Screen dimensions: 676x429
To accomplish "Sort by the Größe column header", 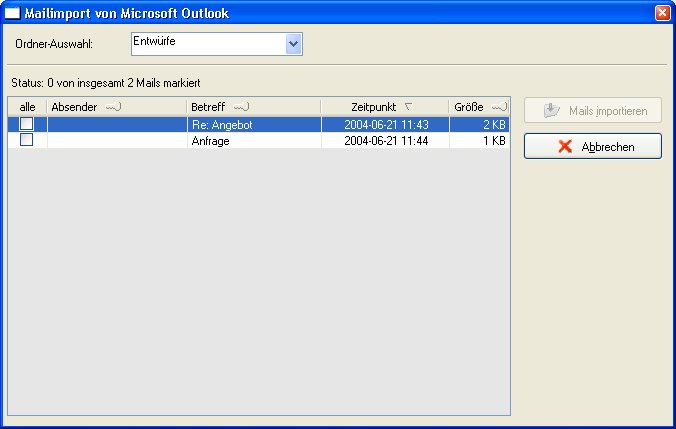I will coord(479,107).
